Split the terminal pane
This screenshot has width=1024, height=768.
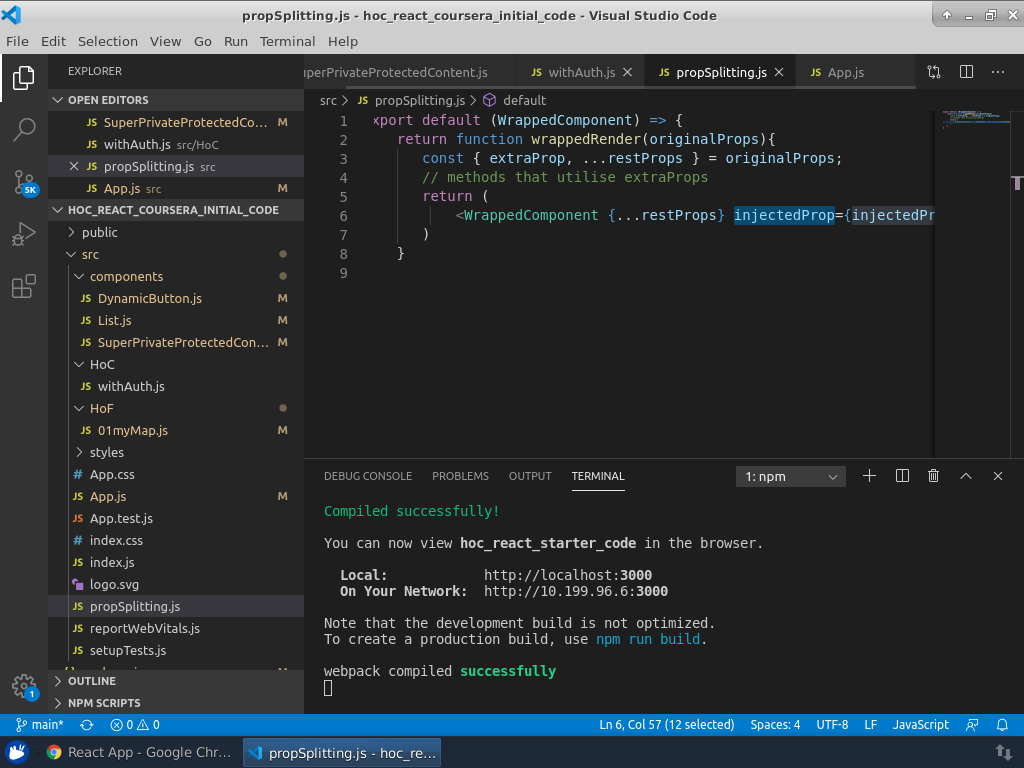(x=902, y=477)
